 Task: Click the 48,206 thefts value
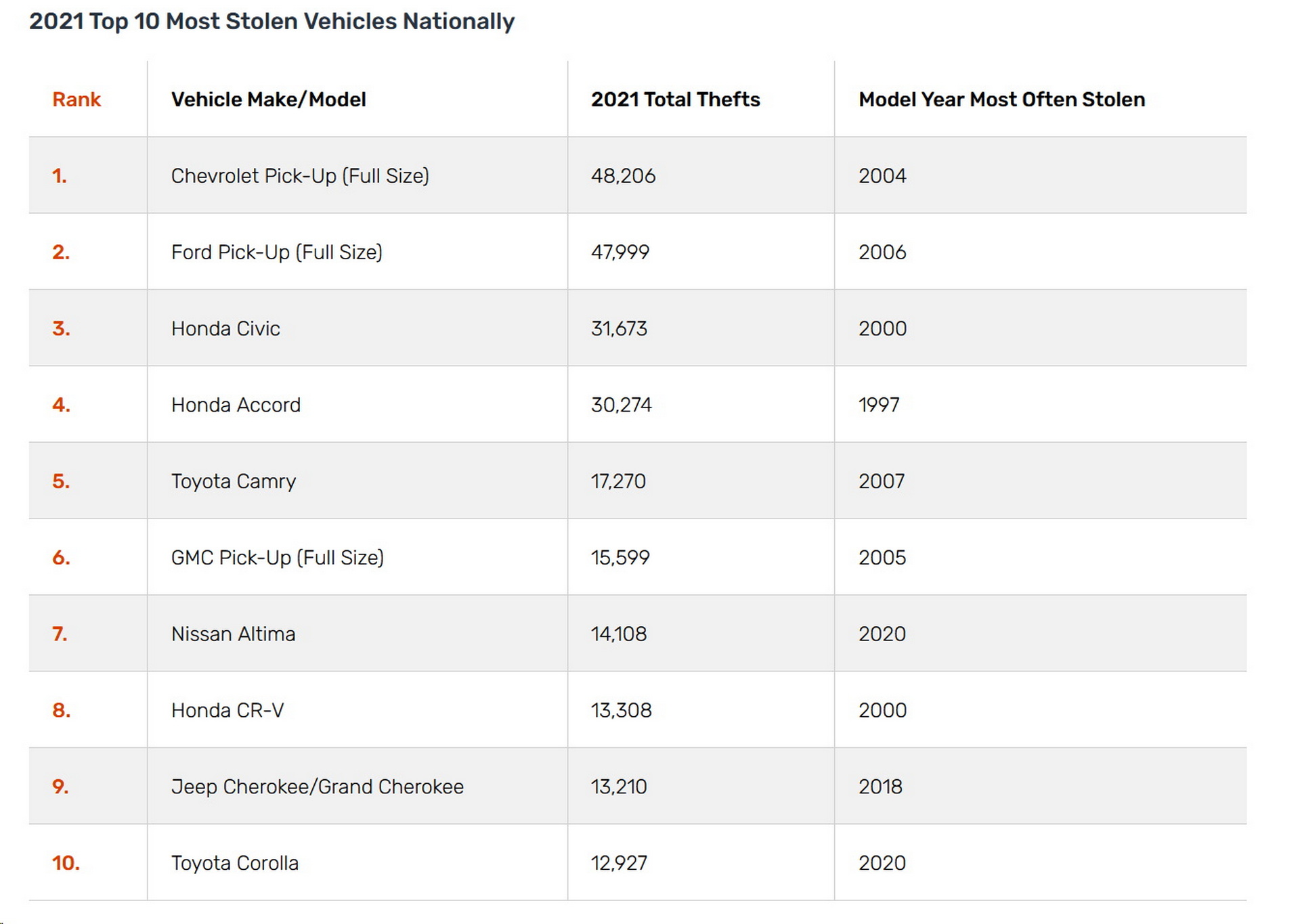pos(623,176)
